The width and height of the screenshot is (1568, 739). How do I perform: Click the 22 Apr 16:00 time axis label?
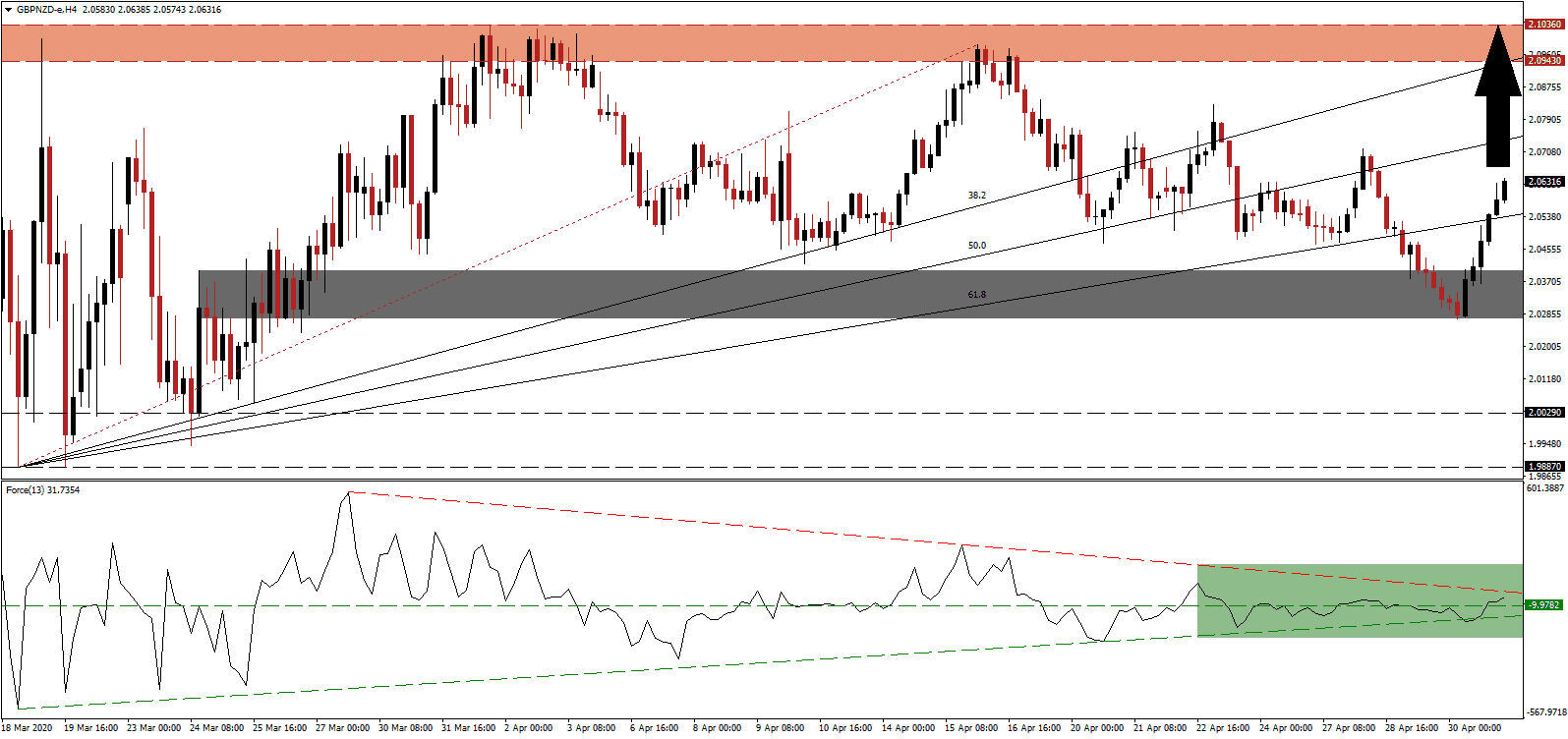tap(1222, 728)
